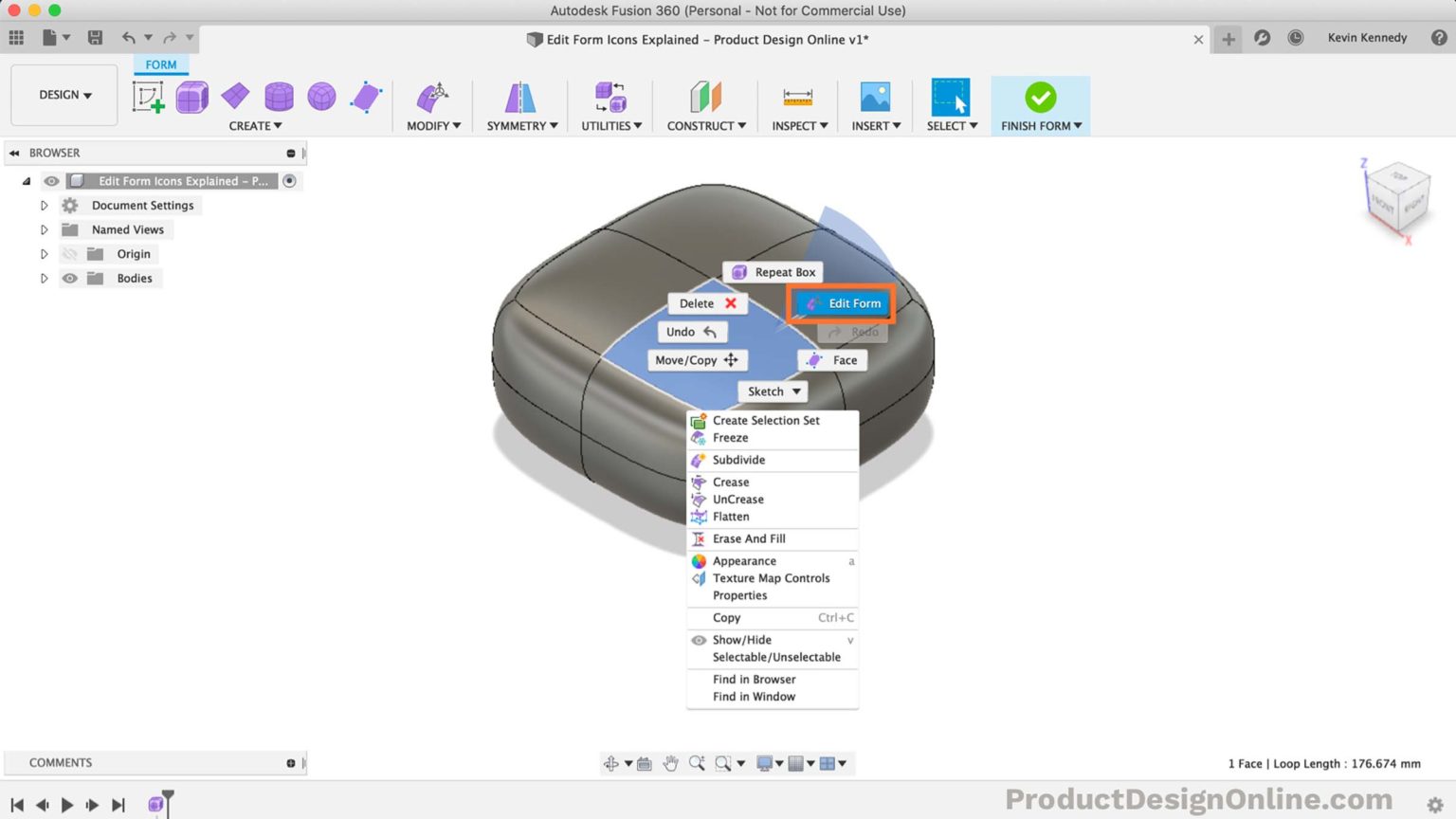Hide the Bodies folder with its eye toggle

tap(70, 278)
